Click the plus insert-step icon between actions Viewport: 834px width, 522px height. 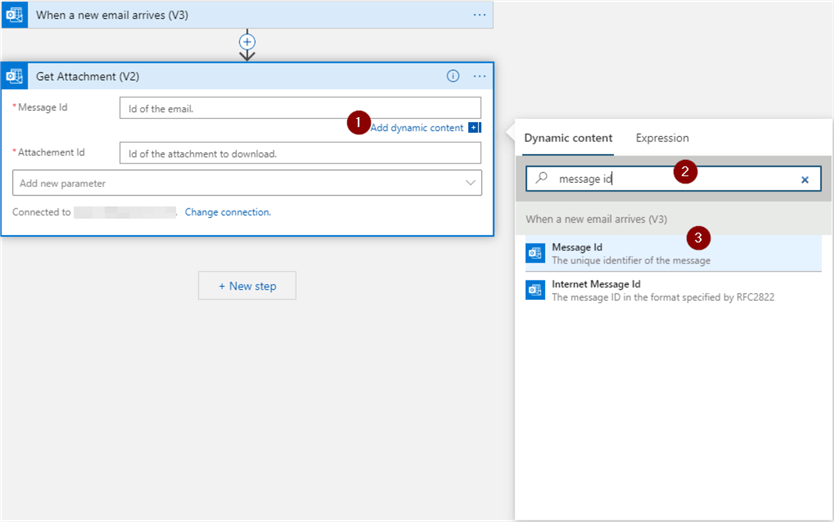[x=247, y=42]
